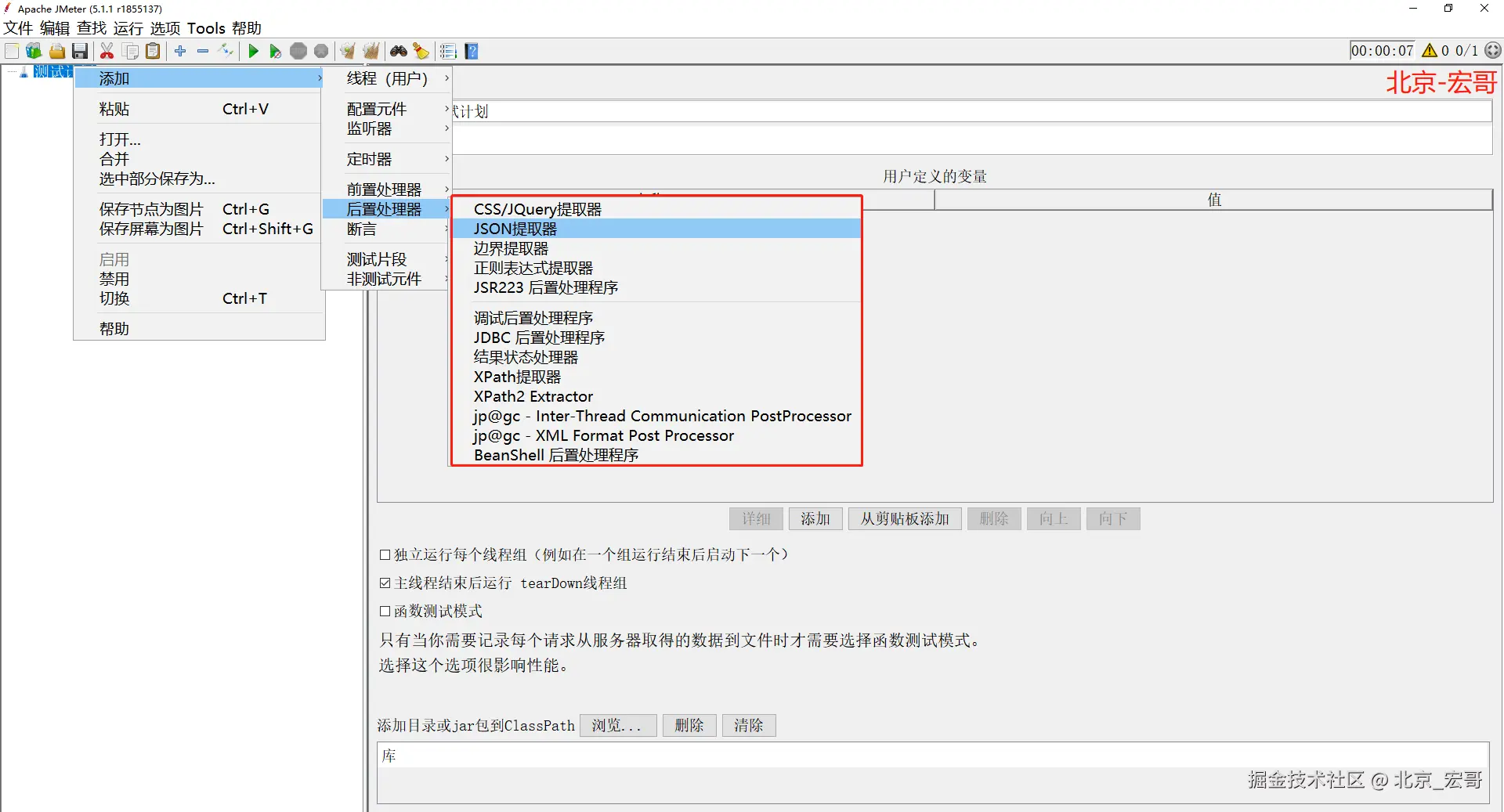Viewport: 1504px width, 812px height.
Task: Start the test with the green play icon
Action: click(x=253, y=52)
